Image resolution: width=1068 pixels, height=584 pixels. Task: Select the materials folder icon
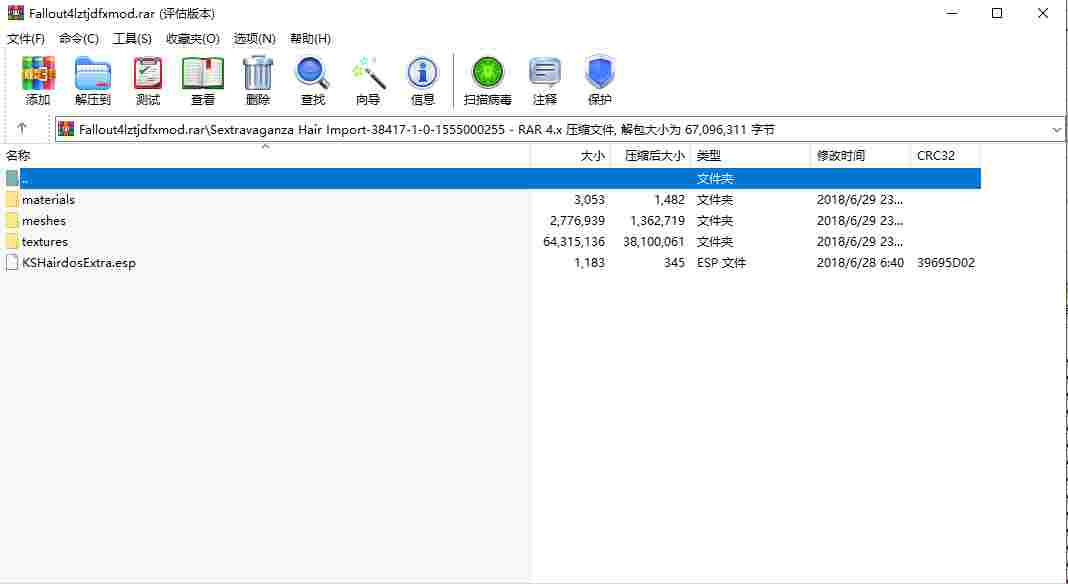(x=12, y=200)
